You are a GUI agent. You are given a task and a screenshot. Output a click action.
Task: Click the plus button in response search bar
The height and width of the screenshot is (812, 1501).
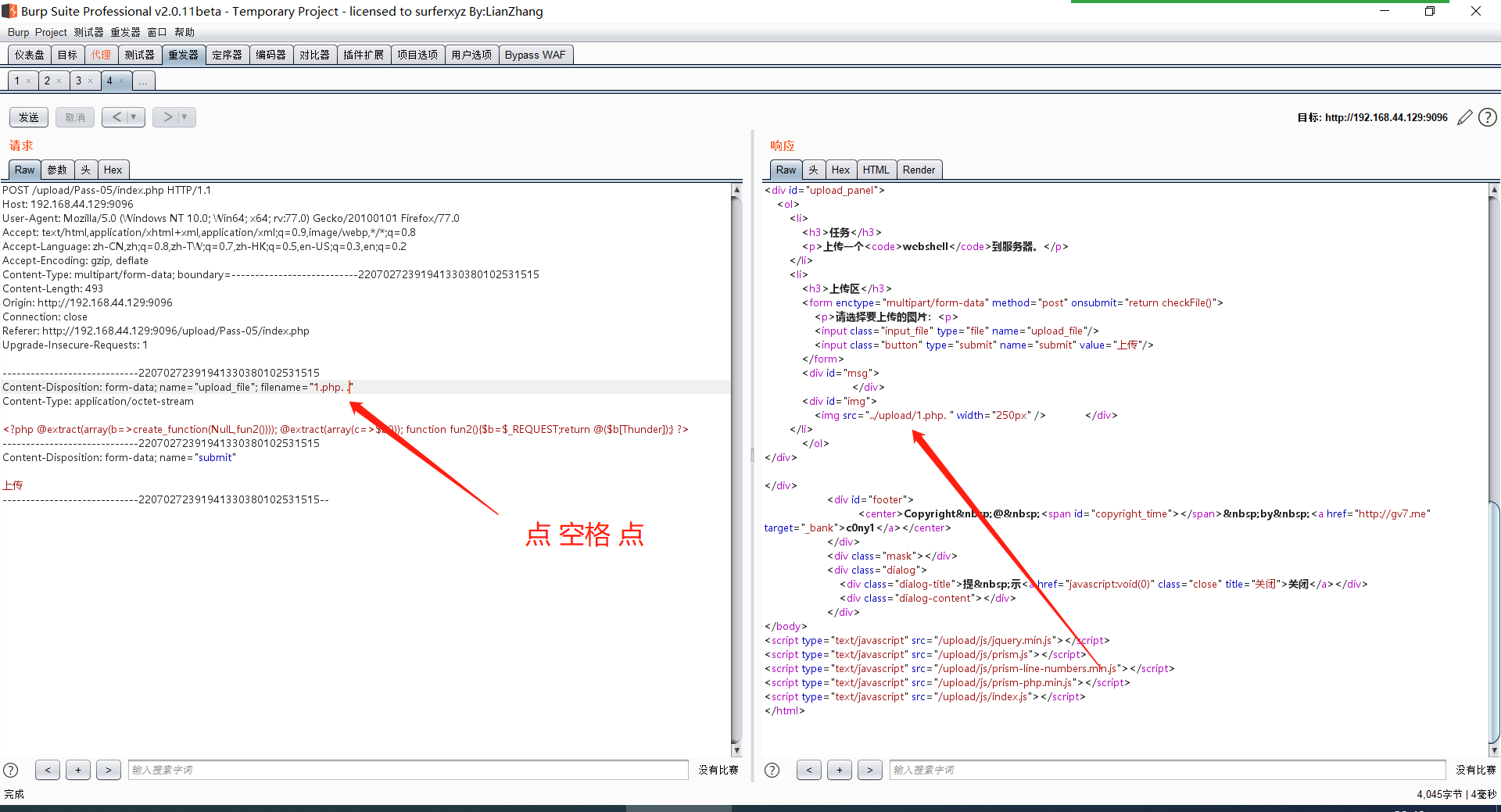[x=840, y=770]
